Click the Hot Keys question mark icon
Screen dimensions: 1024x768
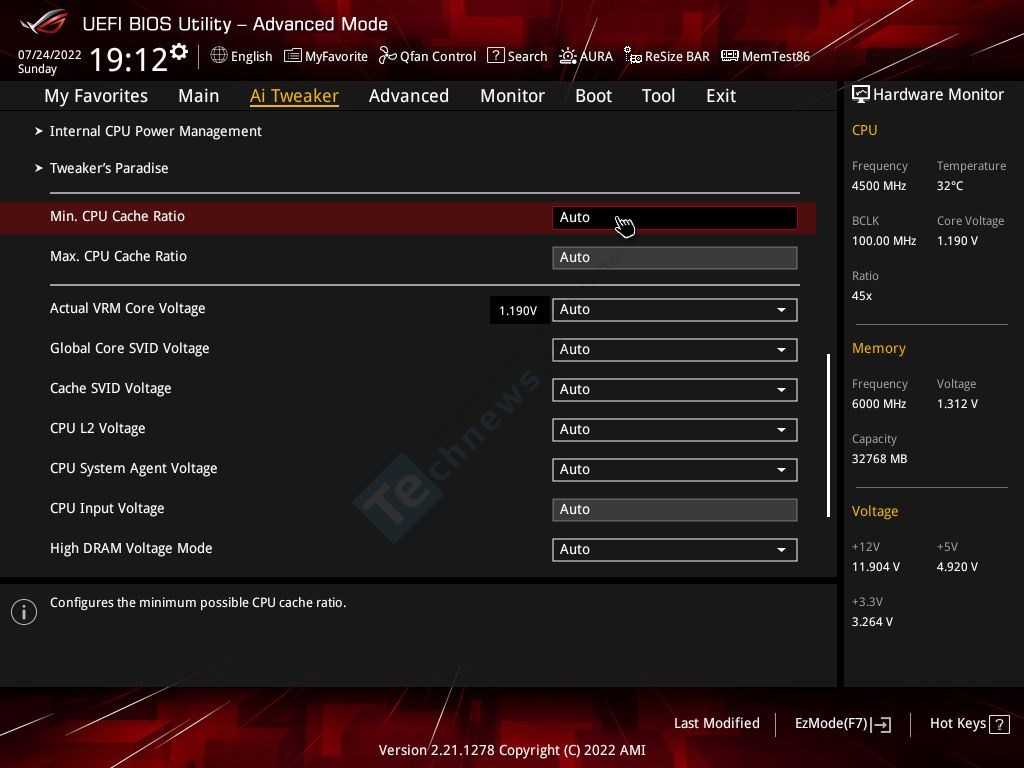click(x=999, y=724)
